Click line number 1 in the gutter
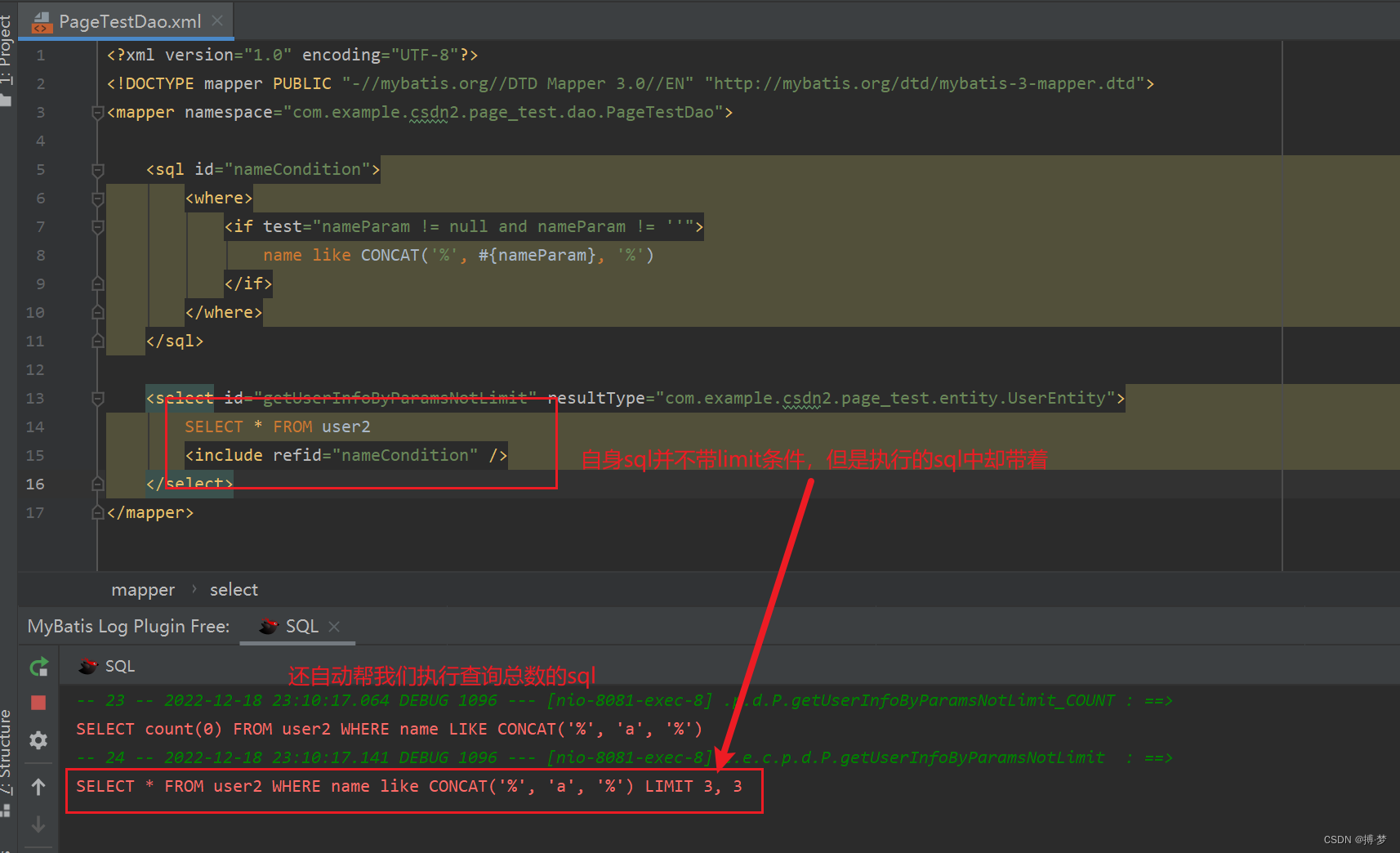 coord(40,56)
